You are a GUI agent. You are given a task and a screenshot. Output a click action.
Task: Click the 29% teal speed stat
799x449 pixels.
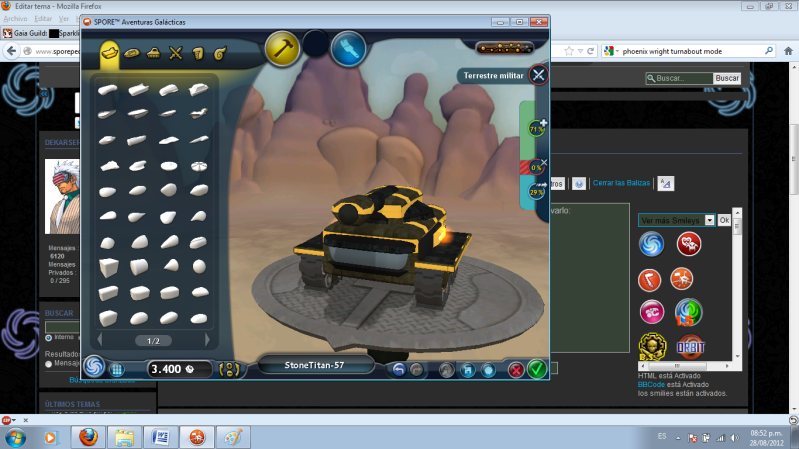pos(535,192)
